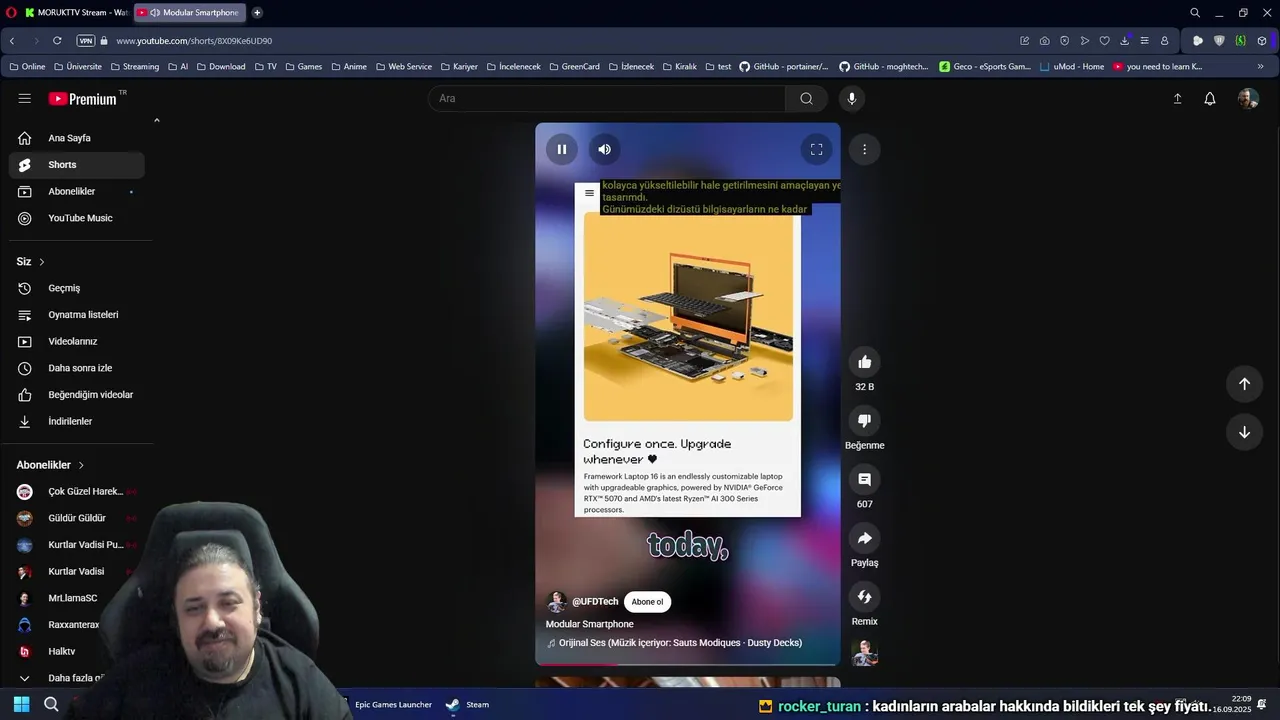
Task: Open uMod - Home bookmark
Action: coord(1072,67)
